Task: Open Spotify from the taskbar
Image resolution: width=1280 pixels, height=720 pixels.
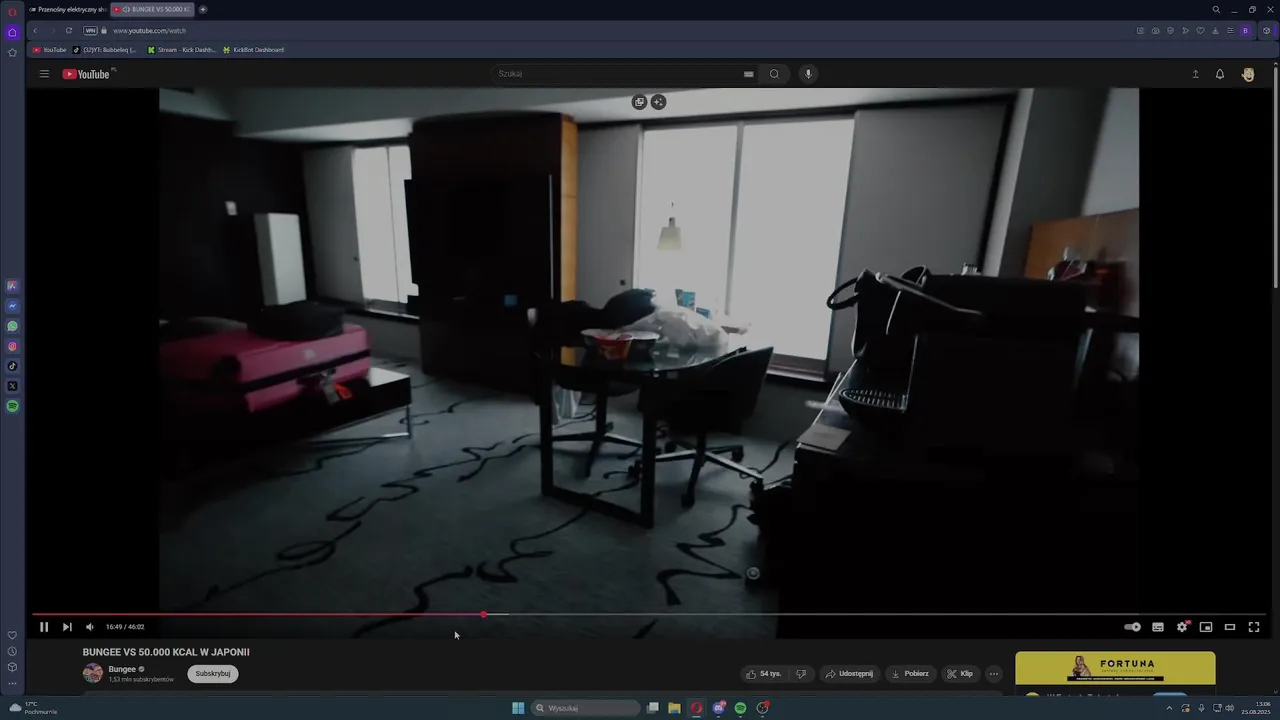Action: click(x=740, y=708)
